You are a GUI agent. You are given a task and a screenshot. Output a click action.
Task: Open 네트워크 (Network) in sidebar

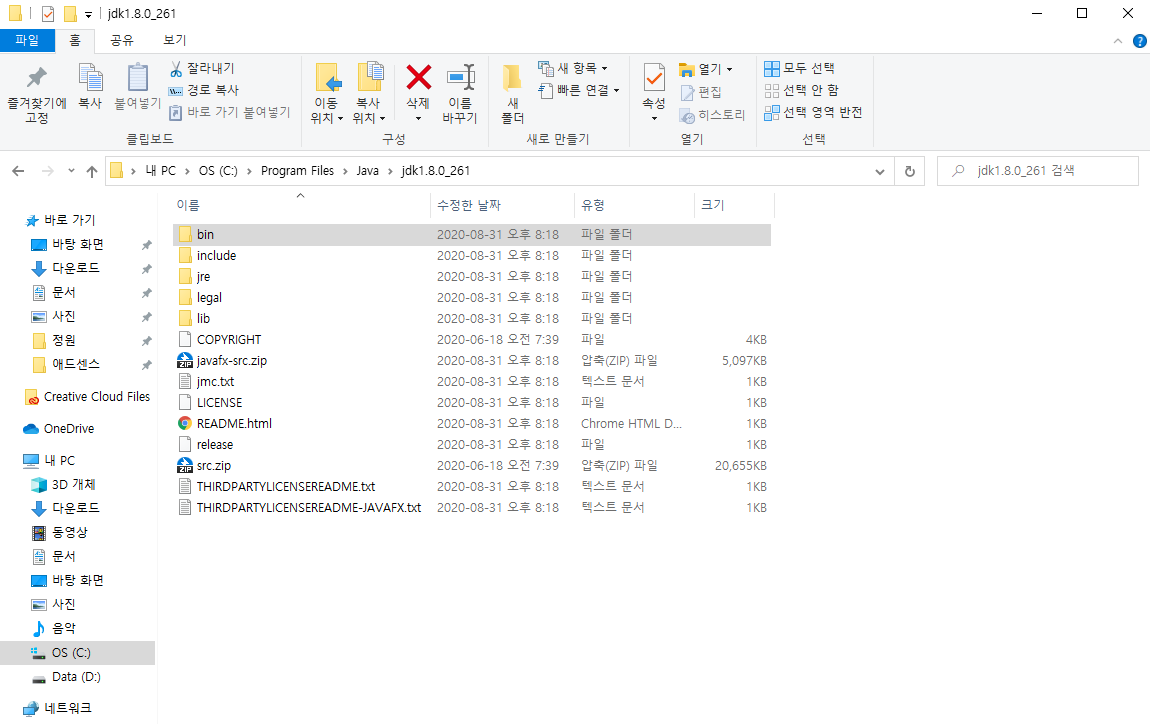point(57,709)
